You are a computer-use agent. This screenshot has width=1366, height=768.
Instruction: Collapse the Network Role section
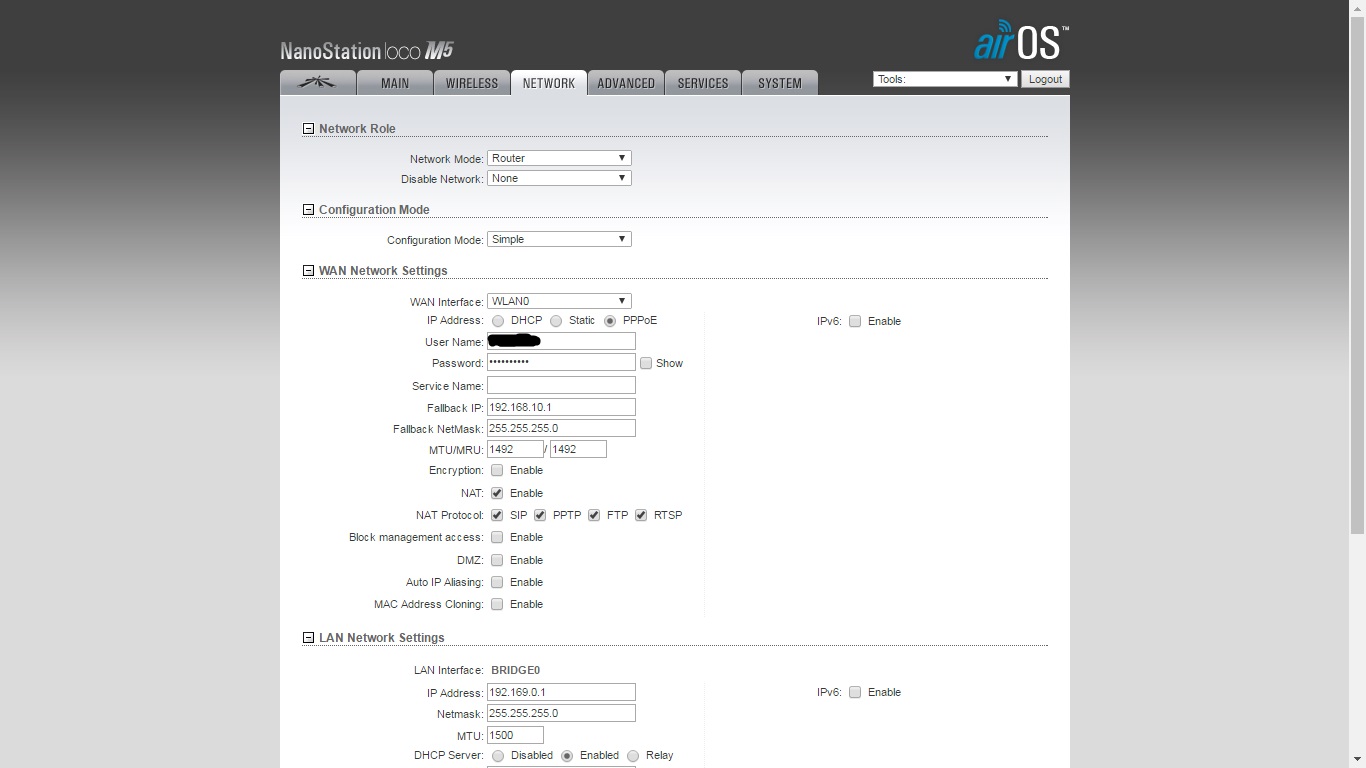click(308, 129)
